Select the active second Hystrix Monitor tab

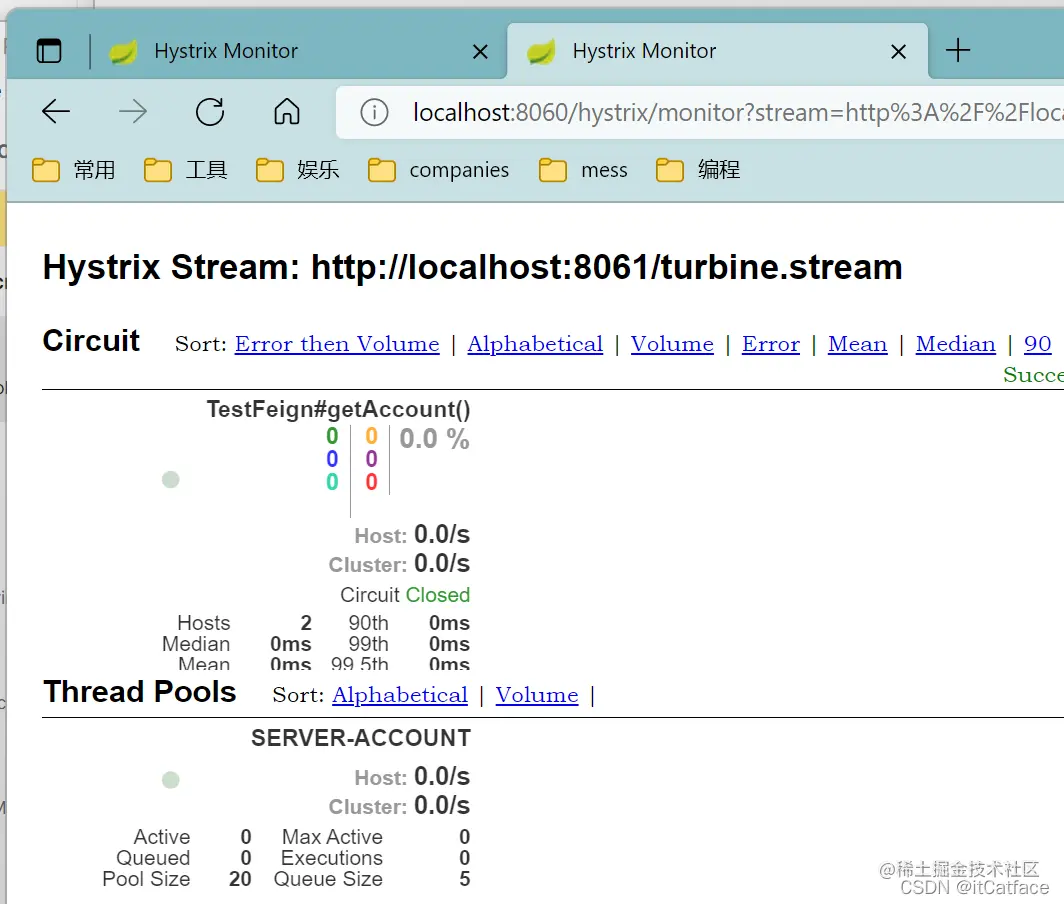(x=717, y=51)
